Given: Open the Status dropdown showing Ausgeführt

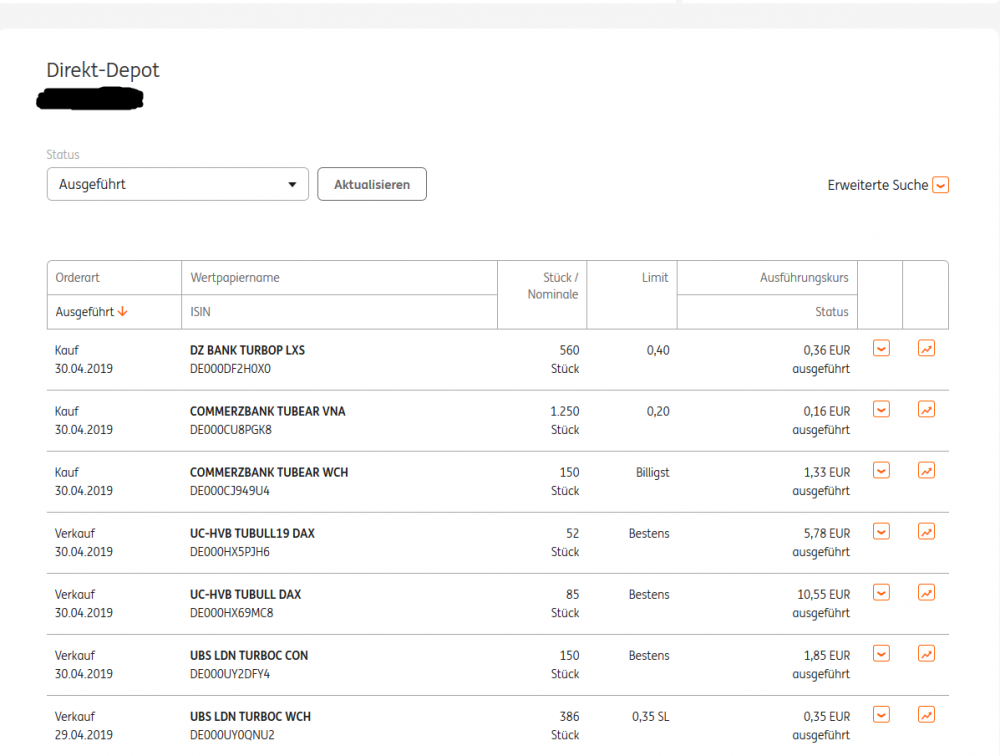Looking at the screenshot, I should pyautogui.click(x=177, y=184).
